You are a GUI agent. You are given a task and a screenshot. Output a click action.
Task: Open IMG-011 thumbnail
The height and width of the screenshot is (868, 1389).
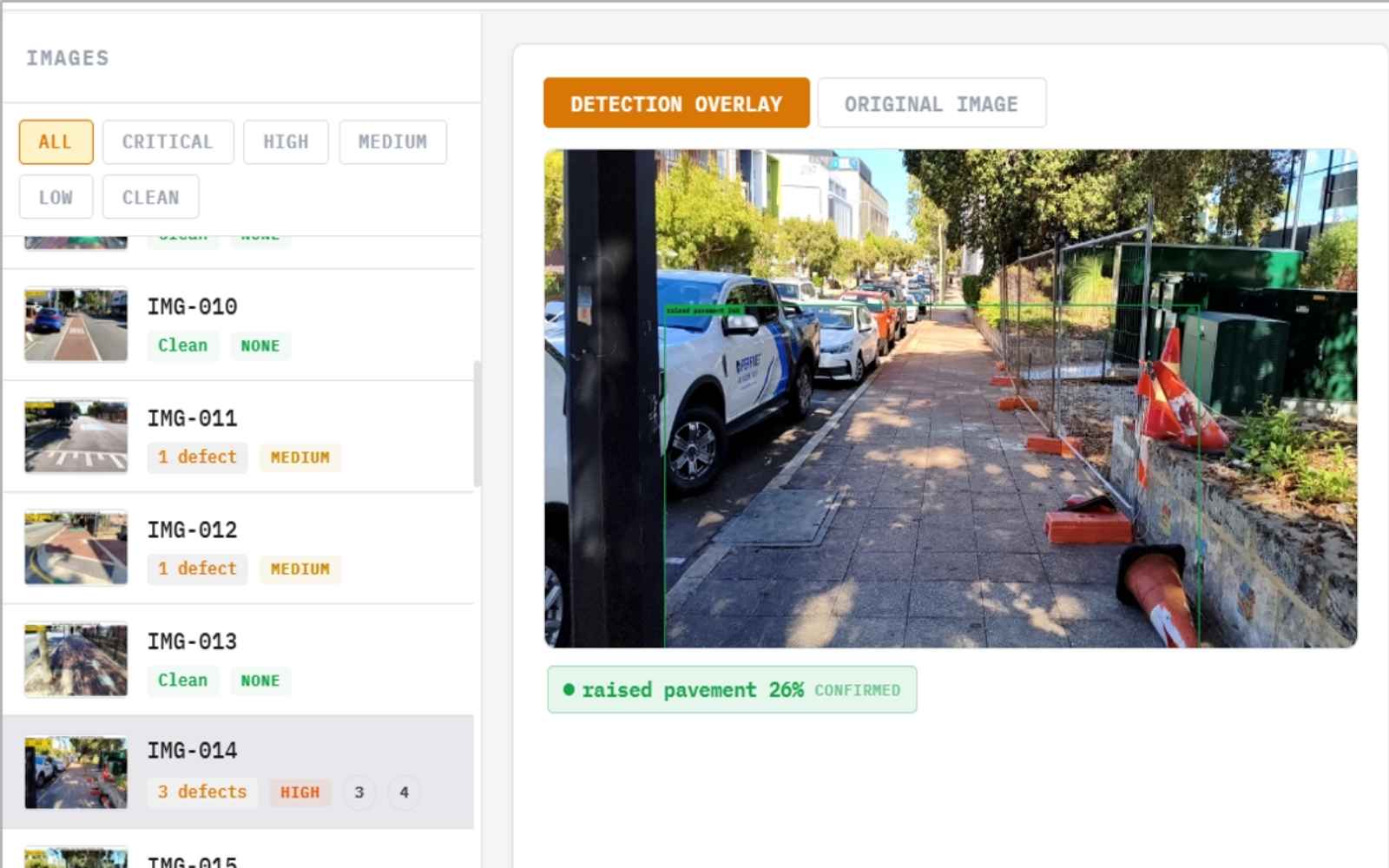tap(76, 436)
